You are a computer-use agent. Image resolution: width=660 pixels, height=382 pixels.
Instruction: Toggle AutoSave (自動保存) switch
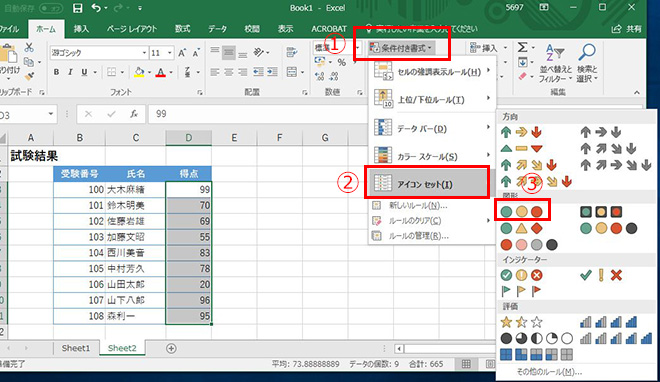[51, 8]
